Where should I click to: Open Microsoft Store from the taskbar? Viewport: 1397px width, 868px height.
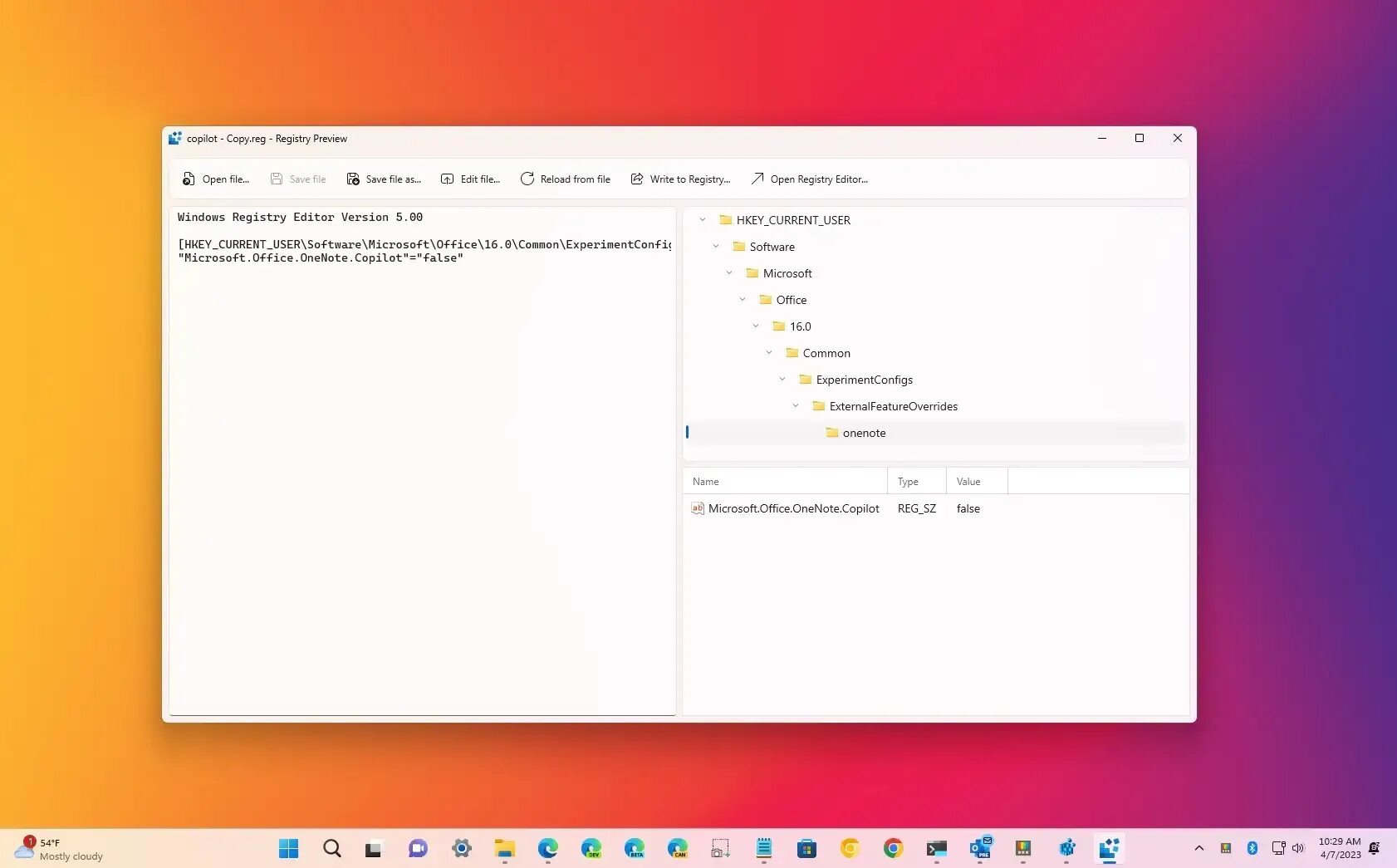(x=807, y=848)
